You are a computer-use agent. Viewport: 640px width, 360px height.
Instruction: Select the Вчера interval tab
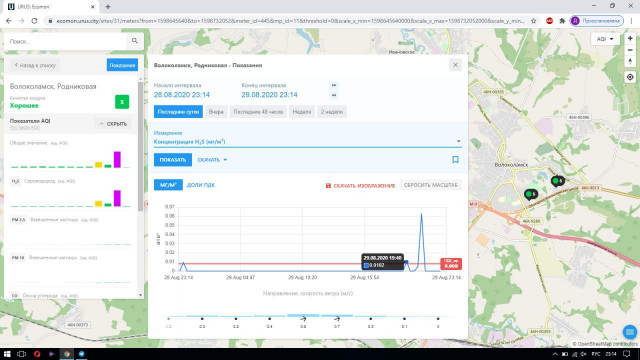(216, 112)
